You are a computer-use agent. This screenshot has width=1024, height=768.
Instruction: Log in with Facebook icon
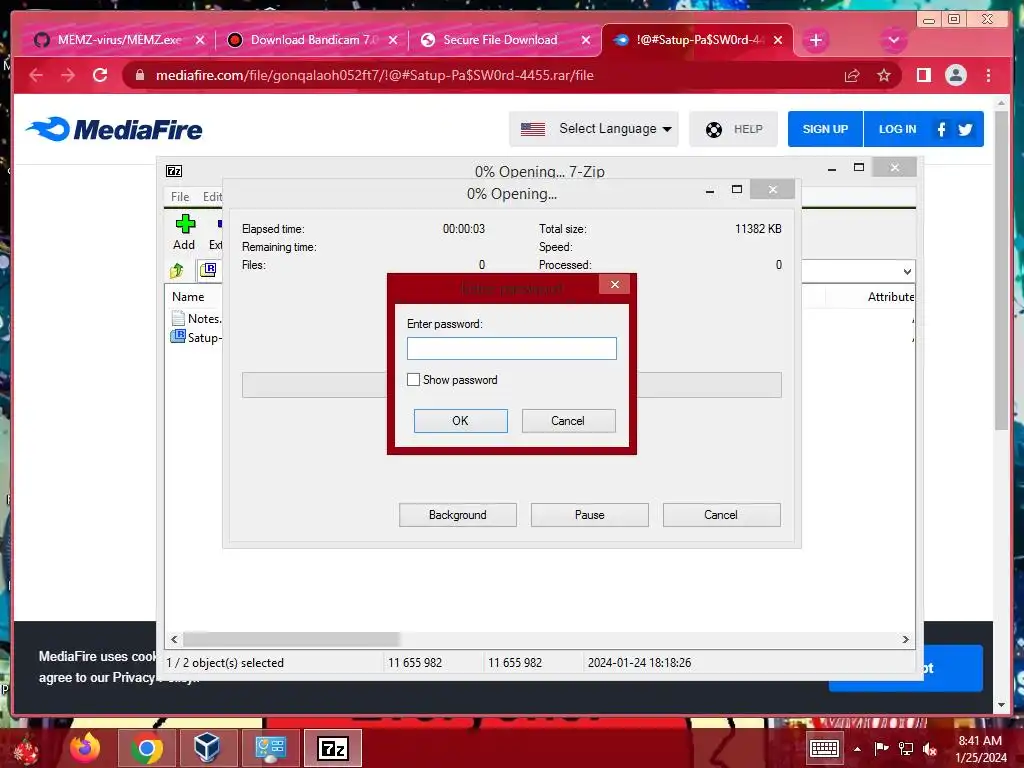coord(941,129)
